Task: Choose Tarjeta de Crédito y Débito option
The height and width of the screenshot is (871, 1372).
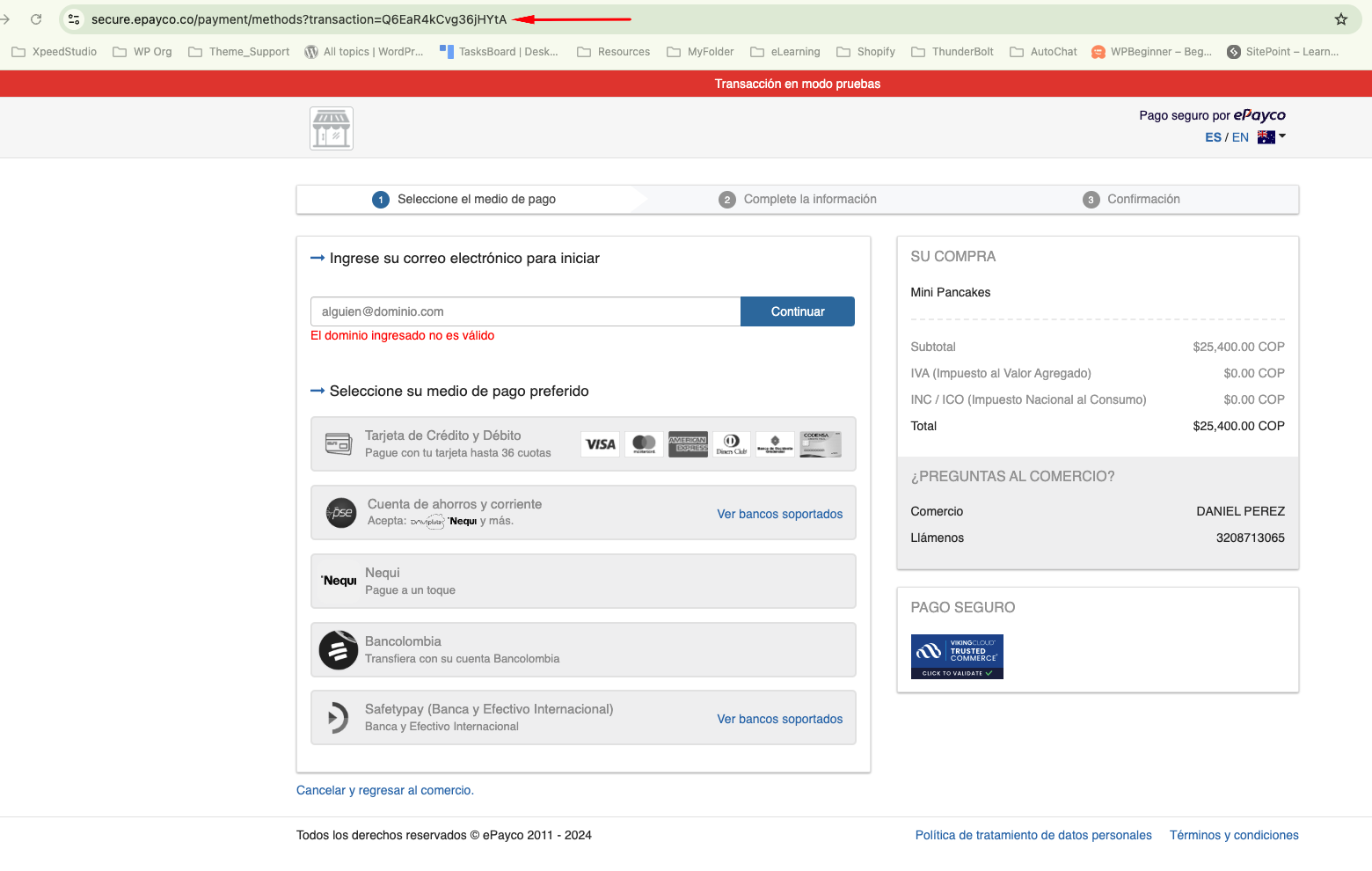Action: (583, 444)
